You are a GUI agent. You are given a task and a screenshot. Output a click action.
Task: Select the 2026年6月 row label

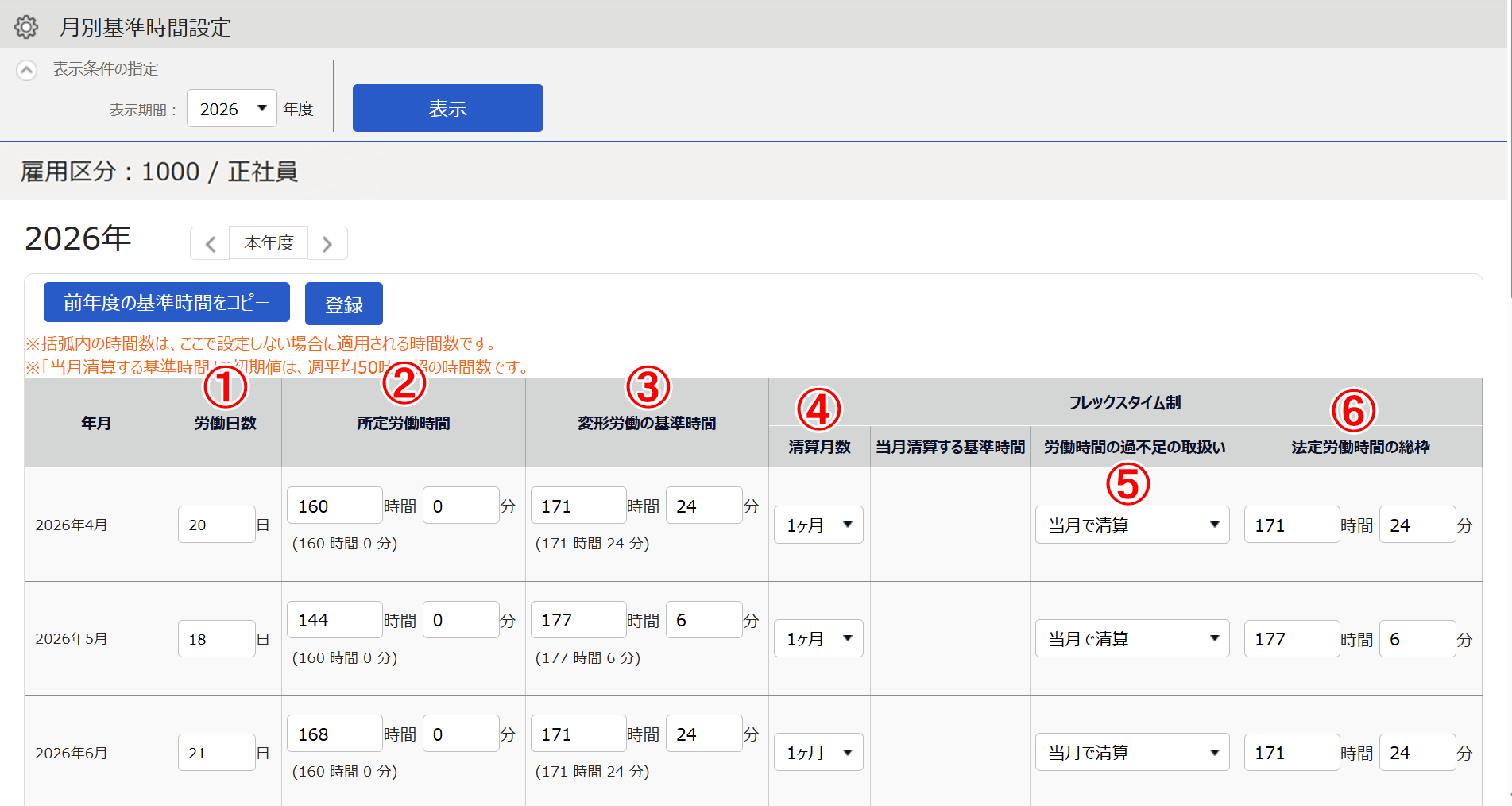(x=72, y=753)
